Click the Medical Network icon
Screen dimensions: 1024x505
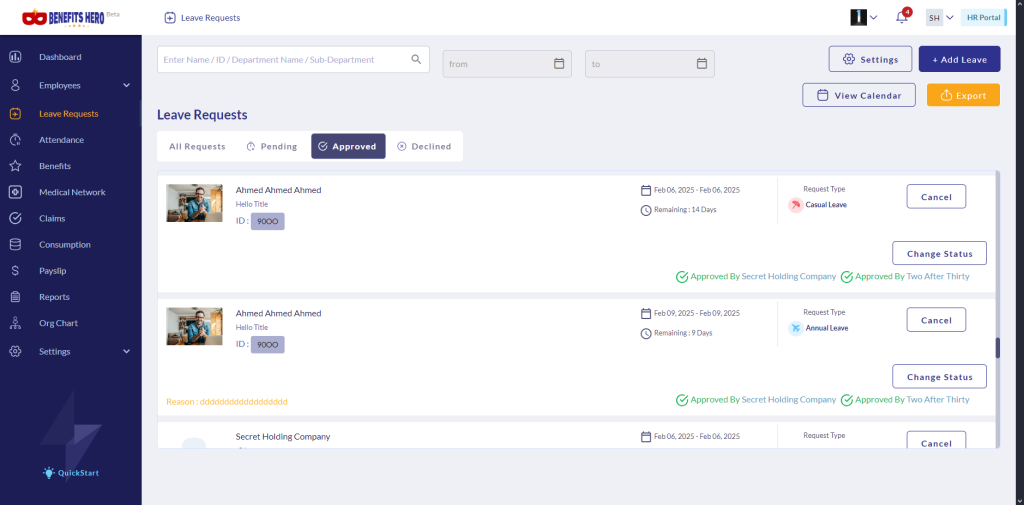tap(16, 192)
